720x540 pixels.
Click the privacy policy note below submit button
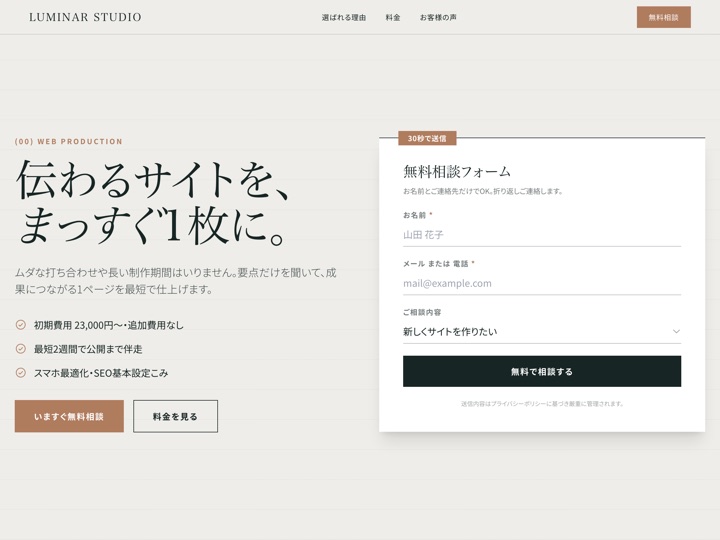542,404
